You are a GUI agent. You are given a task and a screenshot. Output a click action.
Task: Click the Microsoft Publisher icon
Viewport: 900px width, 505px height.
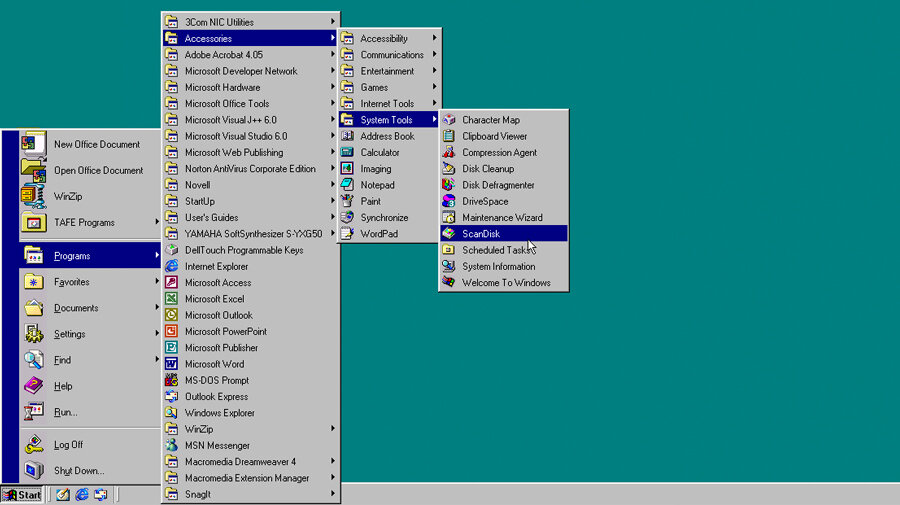(x=171, y=347)
